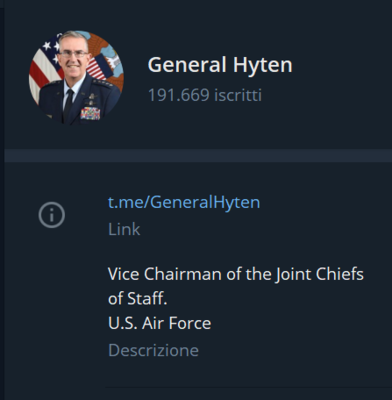This screenshot has height=400, width=392.
Task: Click the Descrizione label under the bio
Action: point(153,350)
